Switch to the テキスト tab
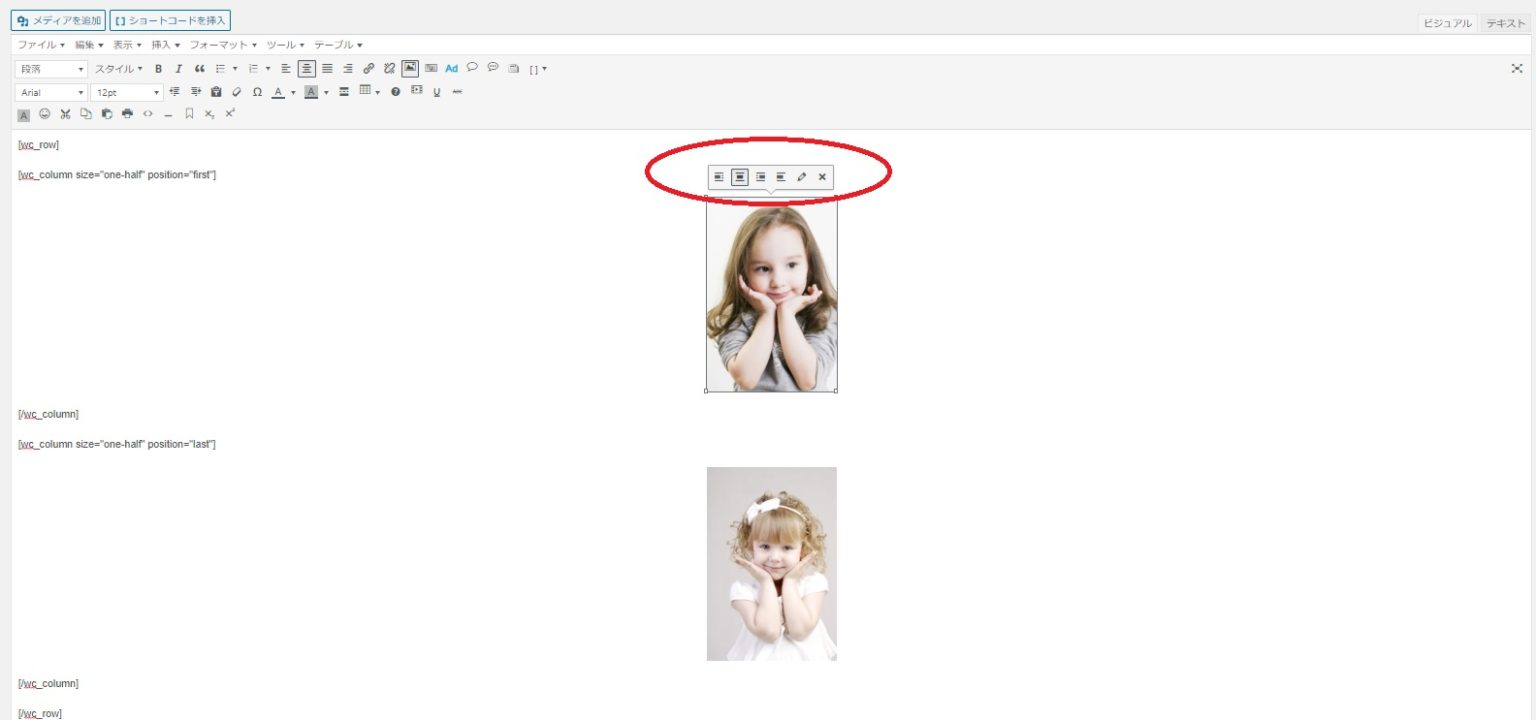The height and width of the screenshot is (720, 1536). click(x=1505, y=23)
